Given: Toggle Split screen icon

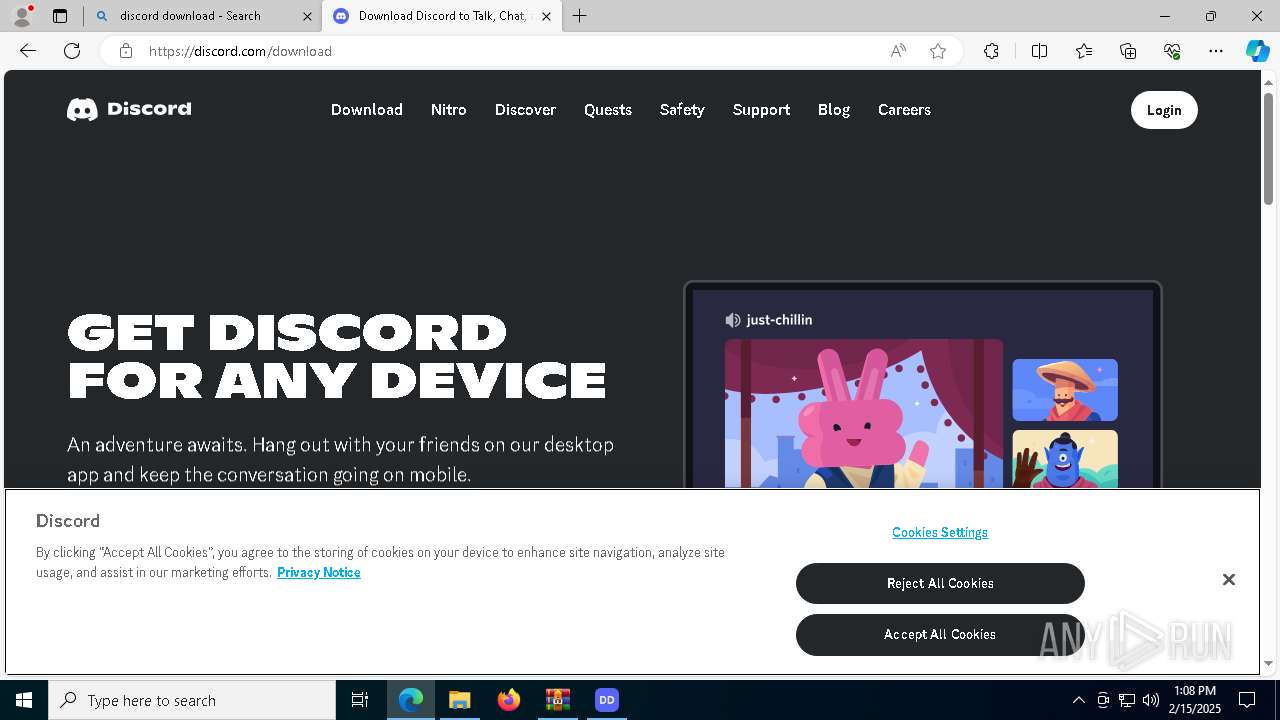Looking at the screenshot, I should coord(1039,51).
